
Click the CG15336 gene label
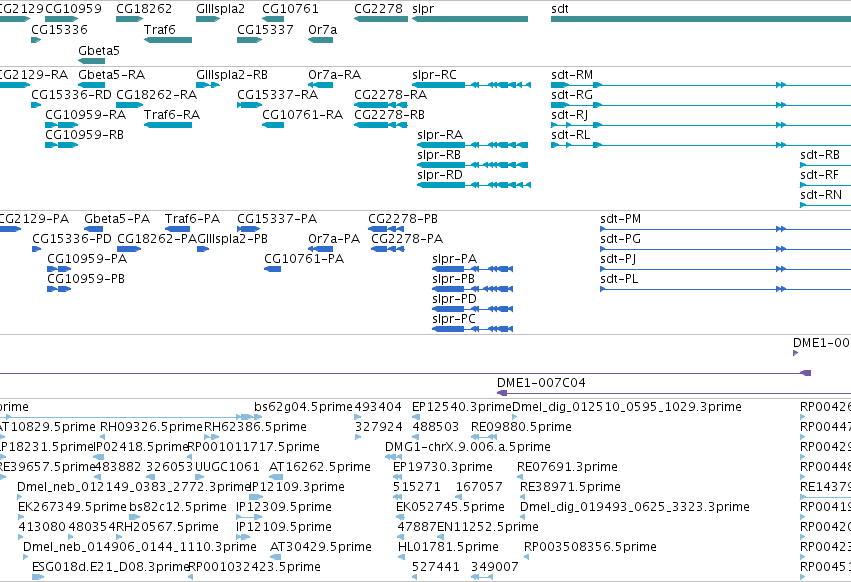pyautogui.click(x=59, y=29)
